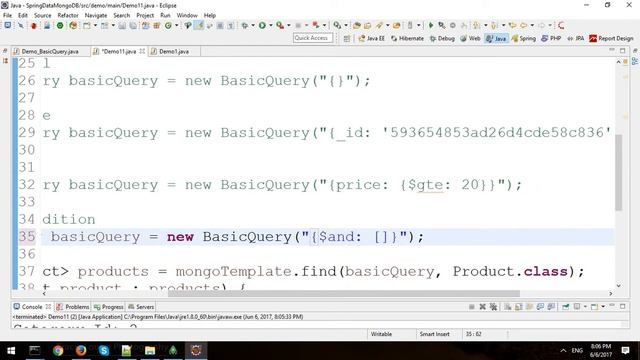
Task: Click the Debug bug icon in the toolbar
Action: (244, 25)
